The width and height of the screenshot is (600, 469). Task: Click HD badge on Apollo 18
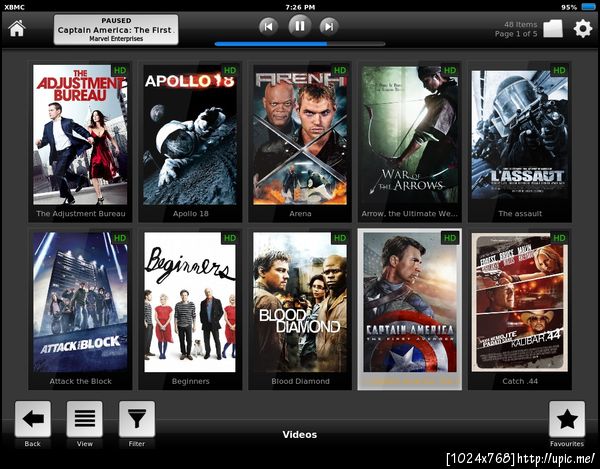[230, 70]
